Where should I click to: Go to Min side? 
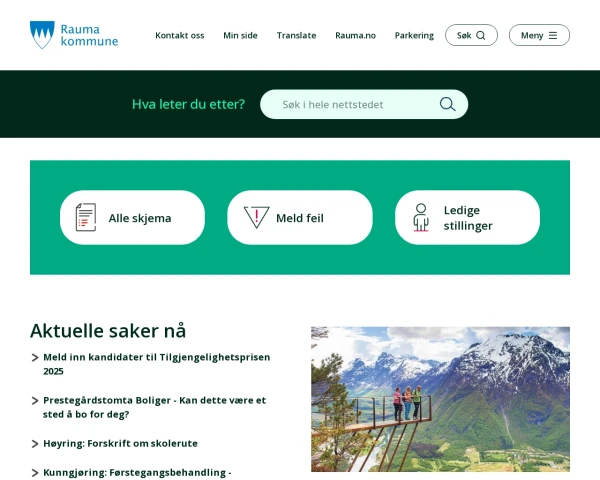(240, 35)
